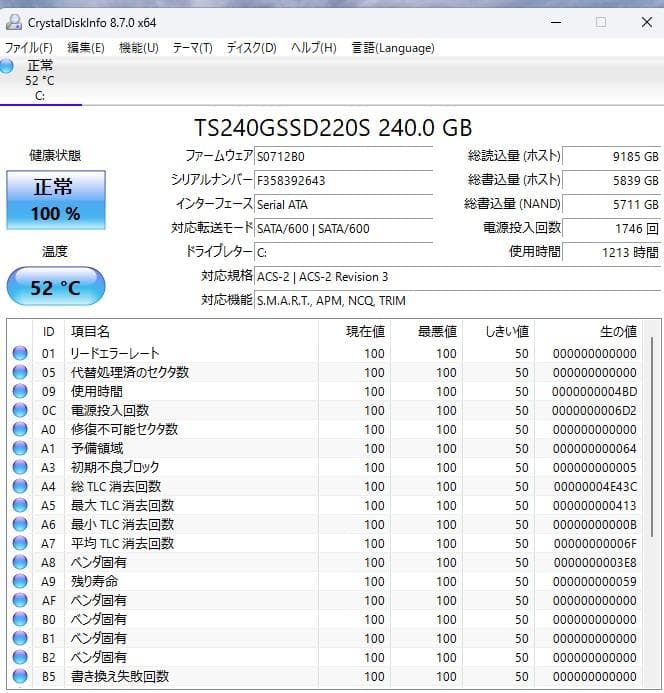Click the 正常 100 % health status button
Image resolution: width=664 pixels, height=693 pixels.
(56, 200)
